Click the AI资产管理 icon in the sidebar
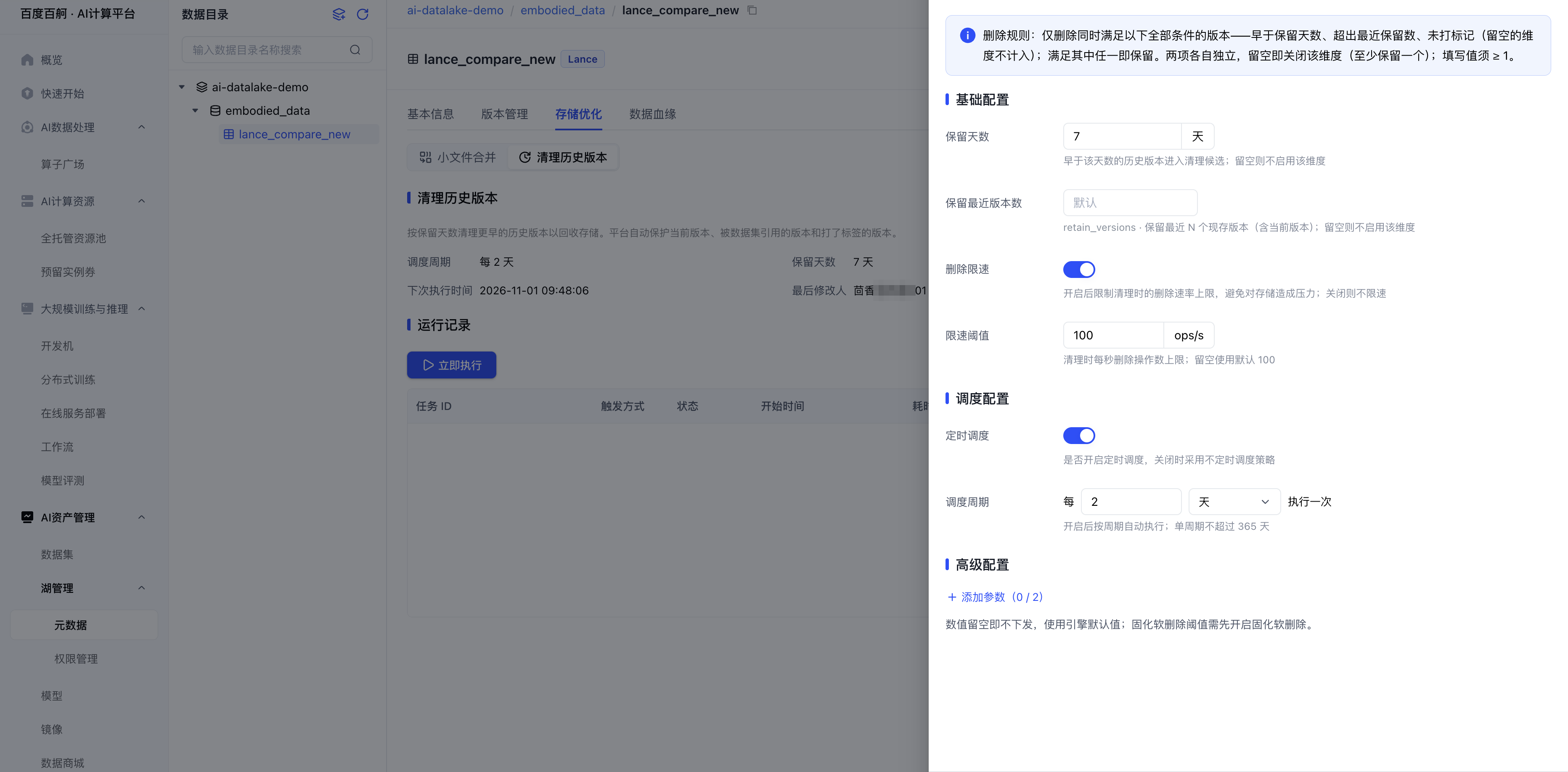 click(x=27, y=517)
